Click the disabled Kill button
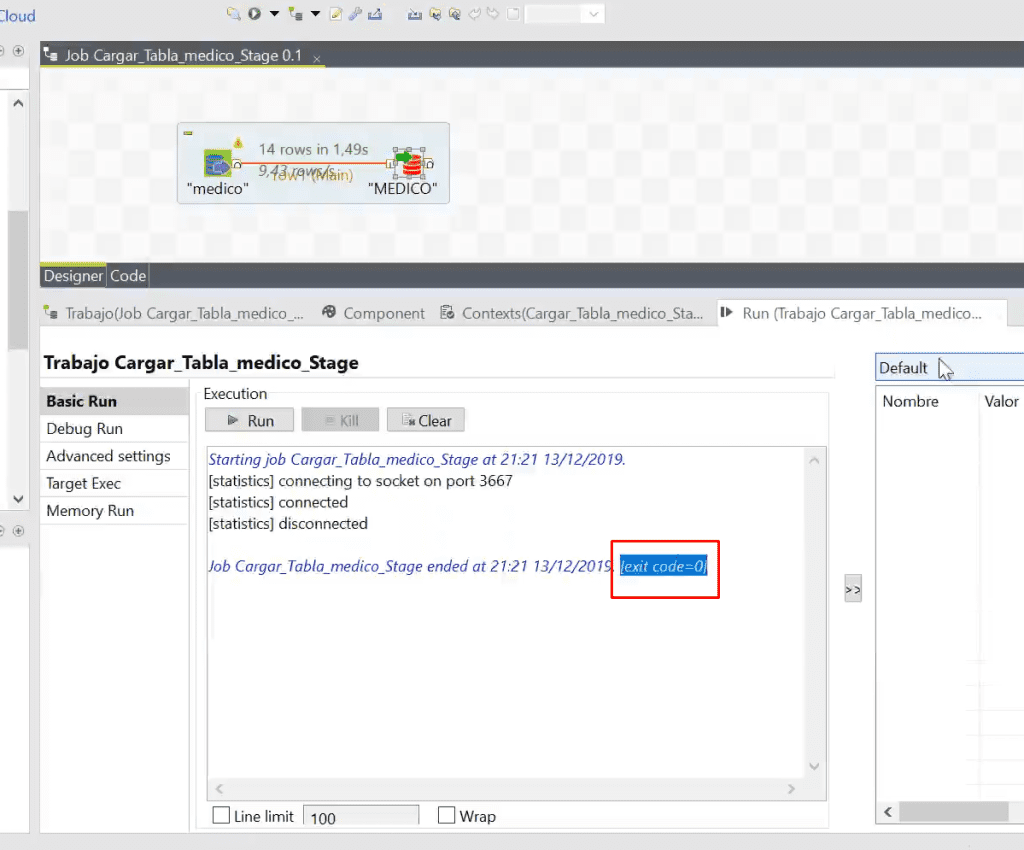This screenshot has height=850, width=1024. point(340,420)
